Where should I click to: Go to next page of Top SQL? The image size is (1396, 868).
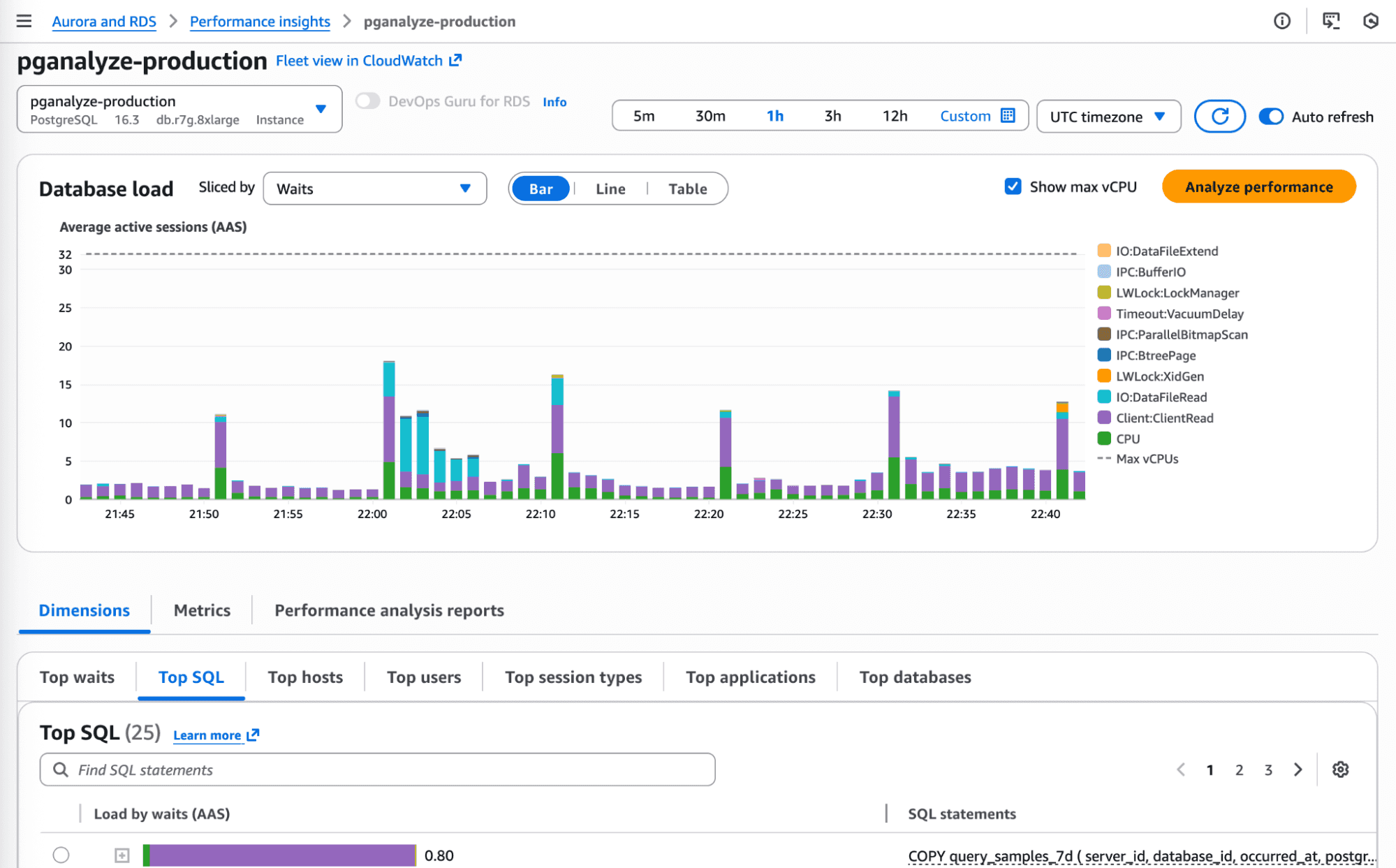coord(1298,770)
